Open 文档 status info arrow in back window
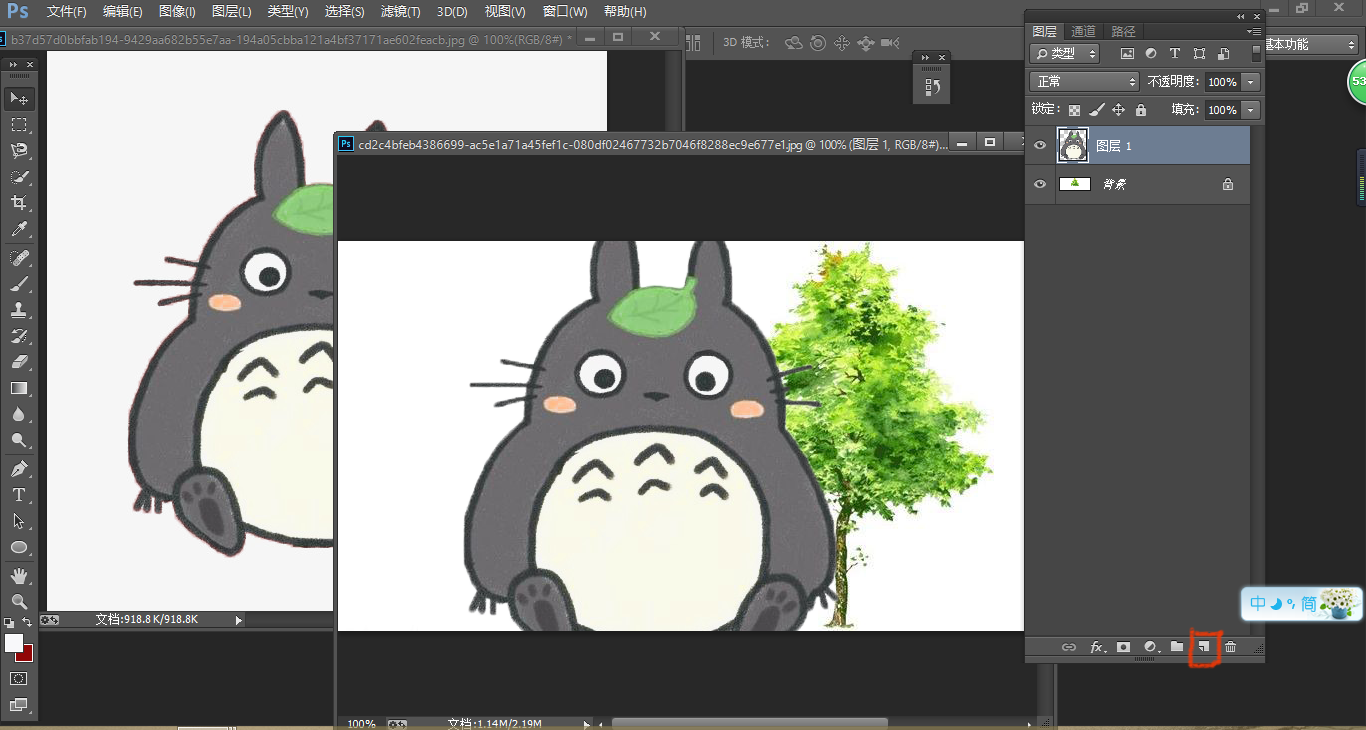 click(238, 620)
